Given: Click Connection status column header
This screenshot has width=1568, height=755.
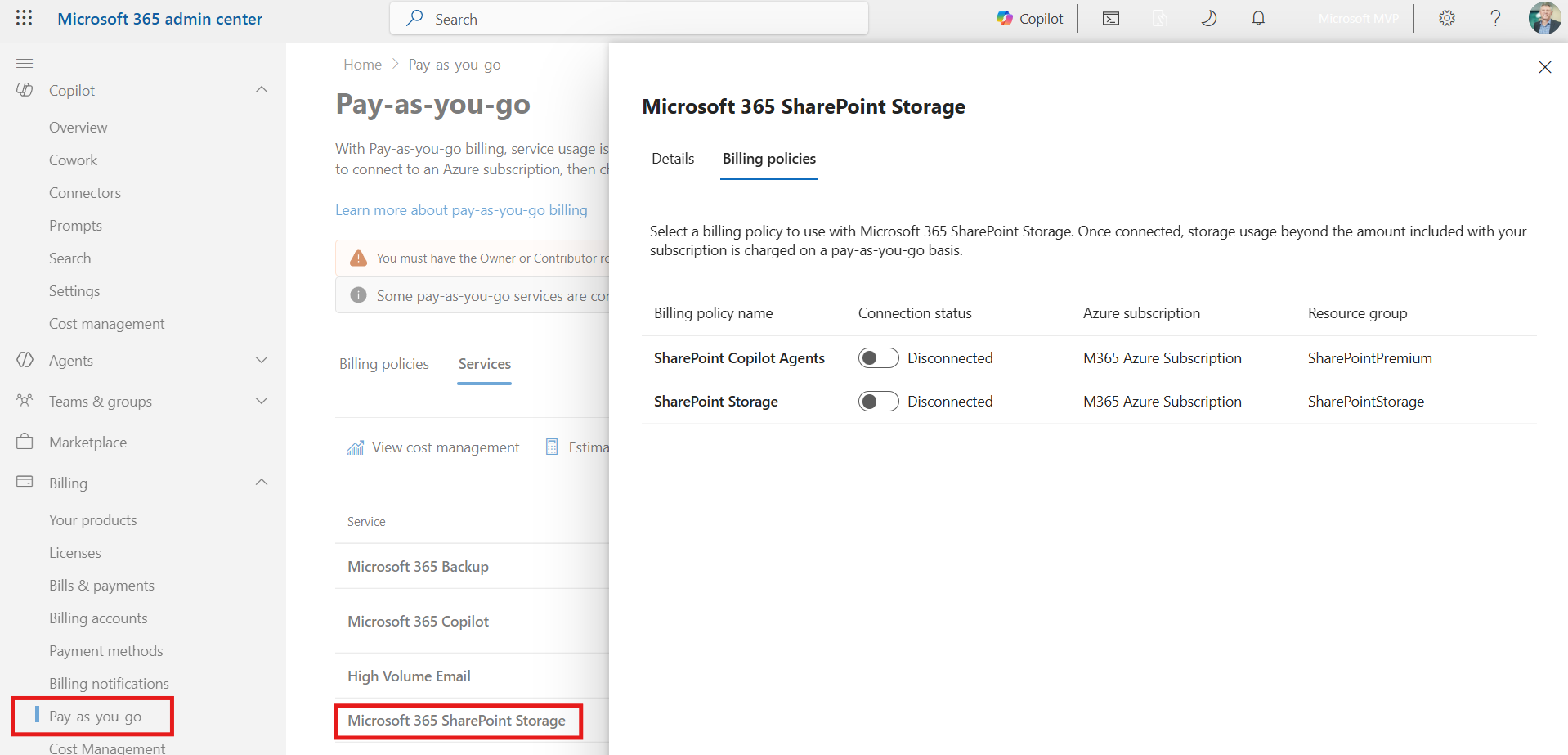Looking at the screenshot, I should (x=915, y=313).
